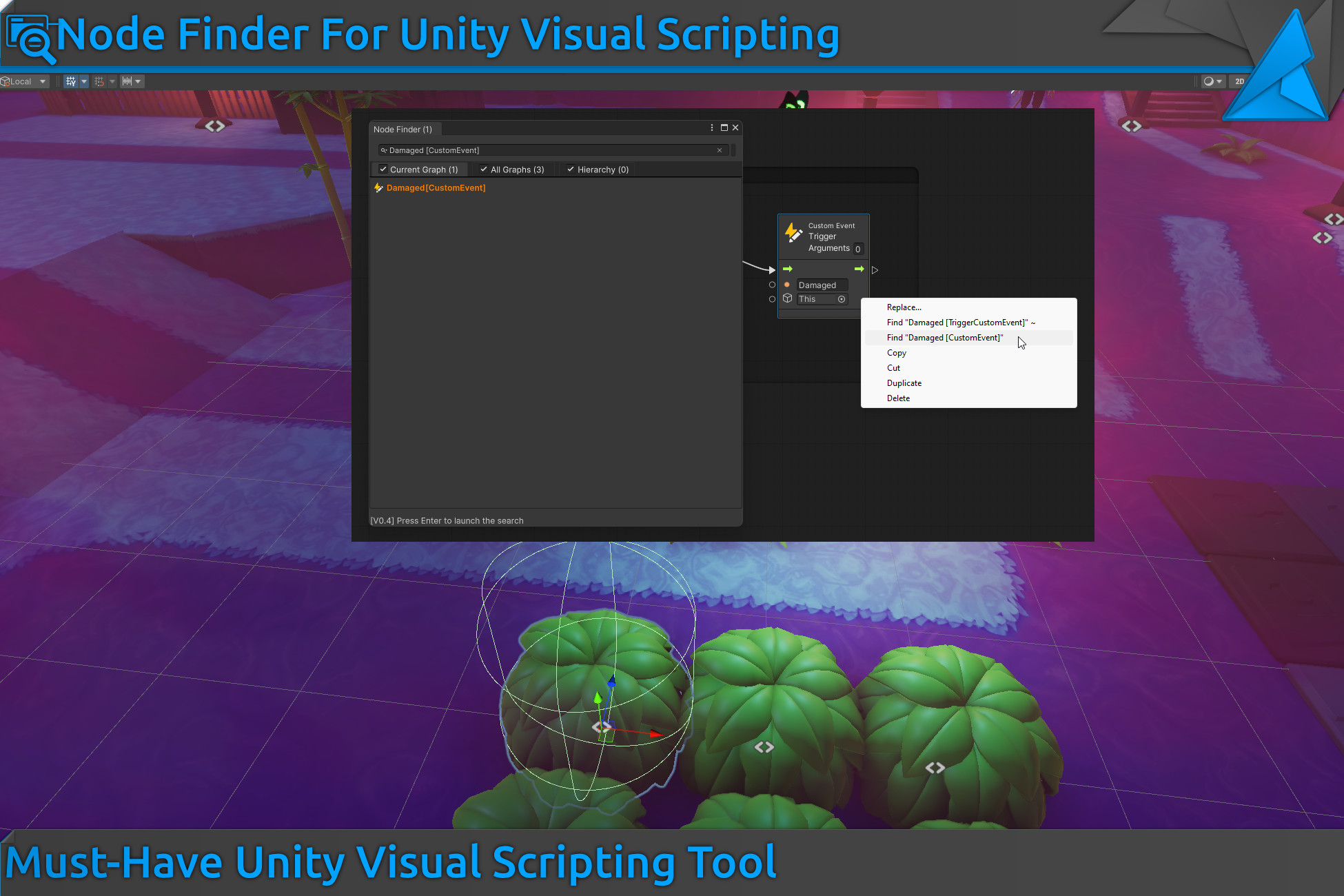This screenshot has height=896, width=1344.
Task: Uncheck the All Graphs (3) checkbox
Action: pyautogui.click(x=484, y=170)
